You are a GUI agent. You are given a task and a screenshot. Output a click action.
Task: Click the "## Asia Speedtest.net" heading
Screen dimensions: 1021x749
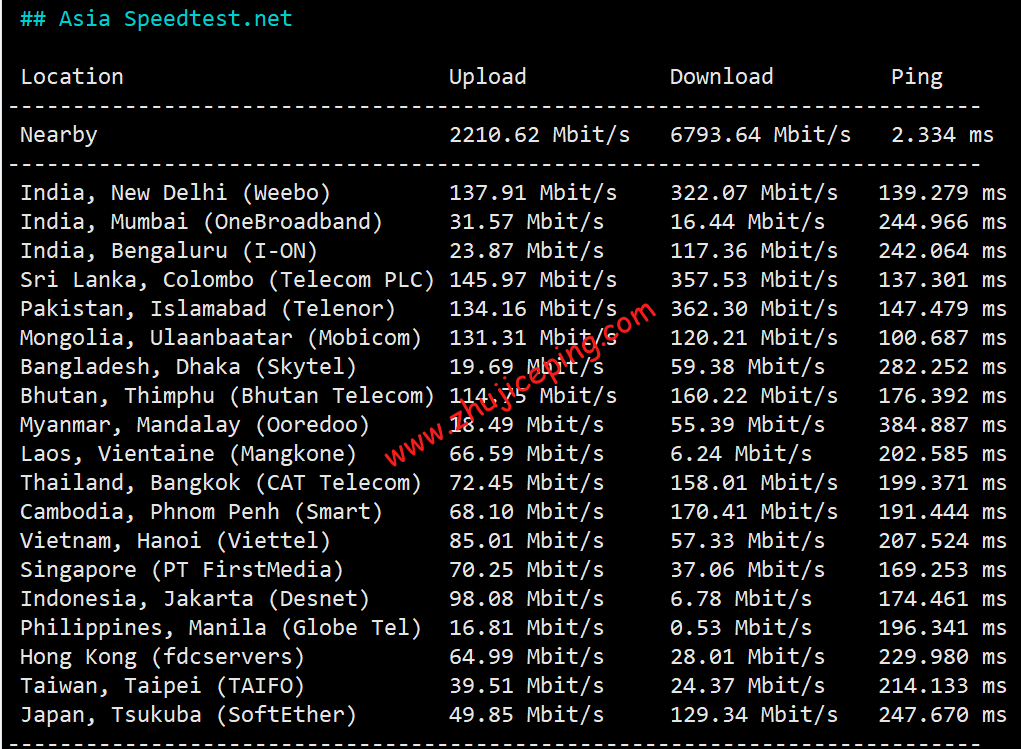156,19
